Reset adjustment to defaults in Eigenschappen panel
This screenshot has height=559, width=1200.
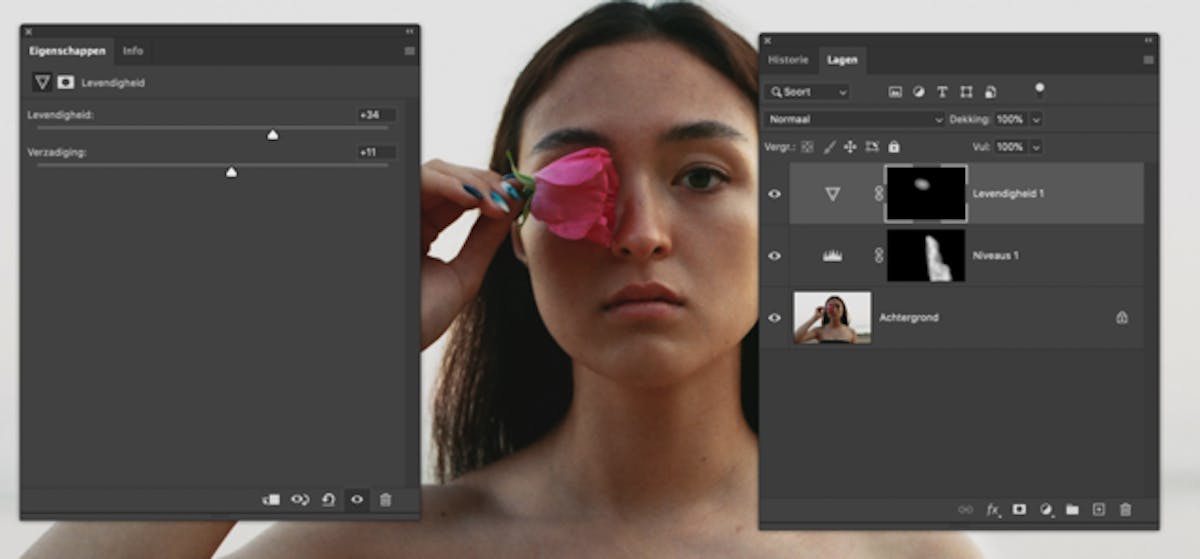tap(328, 499)
